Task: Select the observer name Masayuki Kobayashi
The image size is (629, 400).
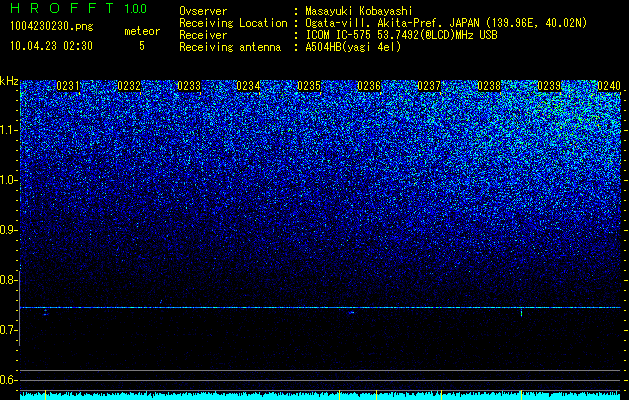Action: (x=359, y=11)
